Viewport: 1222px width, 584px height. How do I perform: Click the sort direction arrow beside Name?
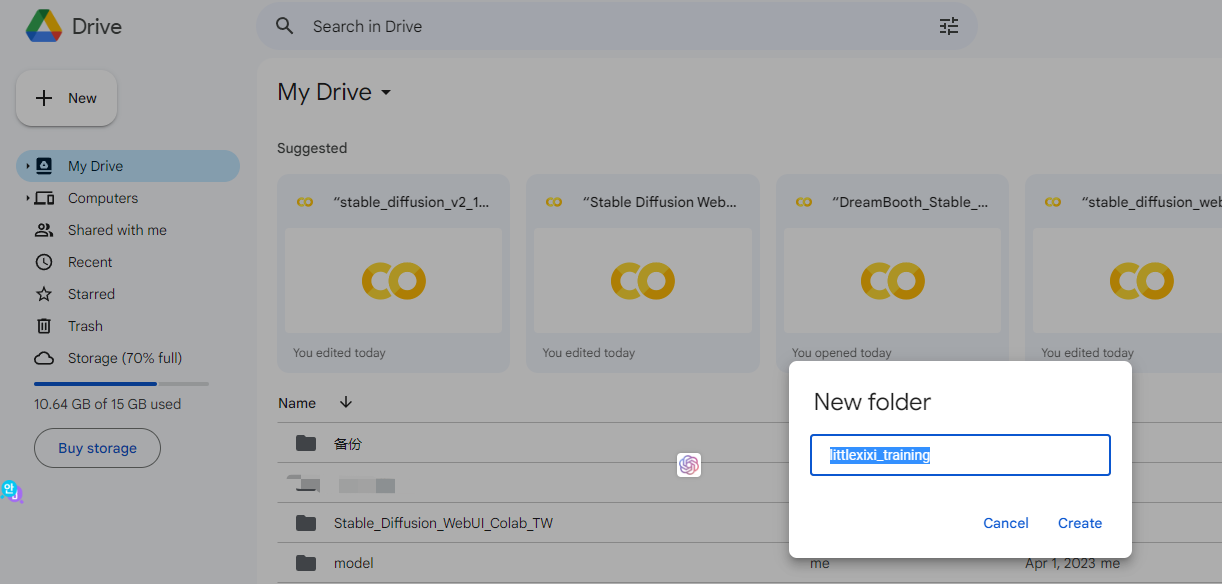pos(346,402)
